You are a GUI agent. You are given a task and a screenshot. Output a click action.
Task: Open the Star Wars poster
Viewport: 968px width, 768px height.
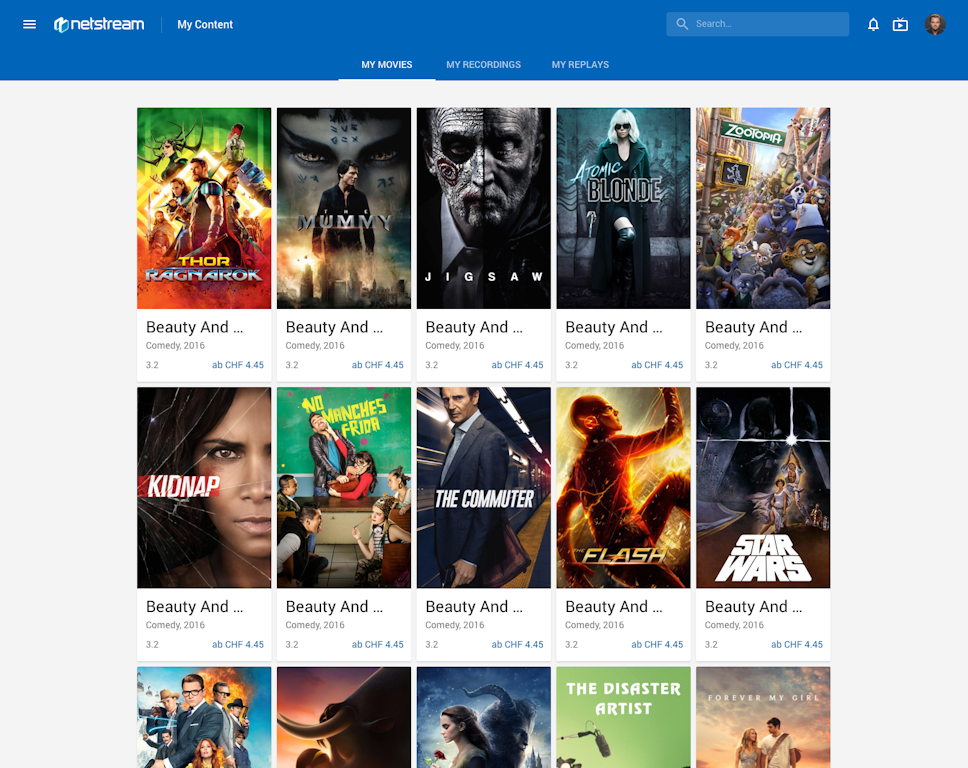point(763,488)
